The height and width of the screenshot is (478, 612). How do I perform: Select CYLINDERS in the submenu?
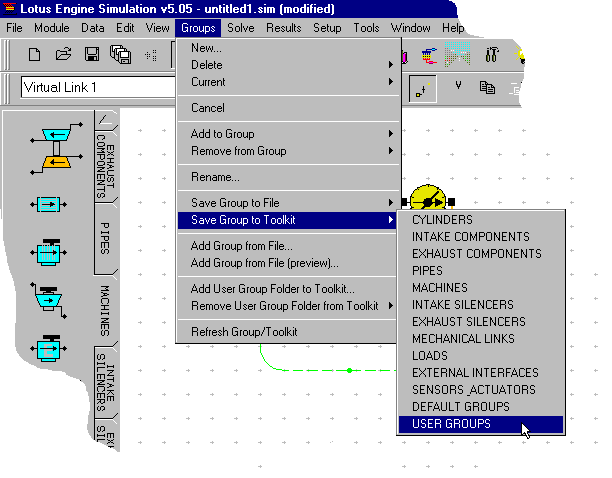click(481, 220)
